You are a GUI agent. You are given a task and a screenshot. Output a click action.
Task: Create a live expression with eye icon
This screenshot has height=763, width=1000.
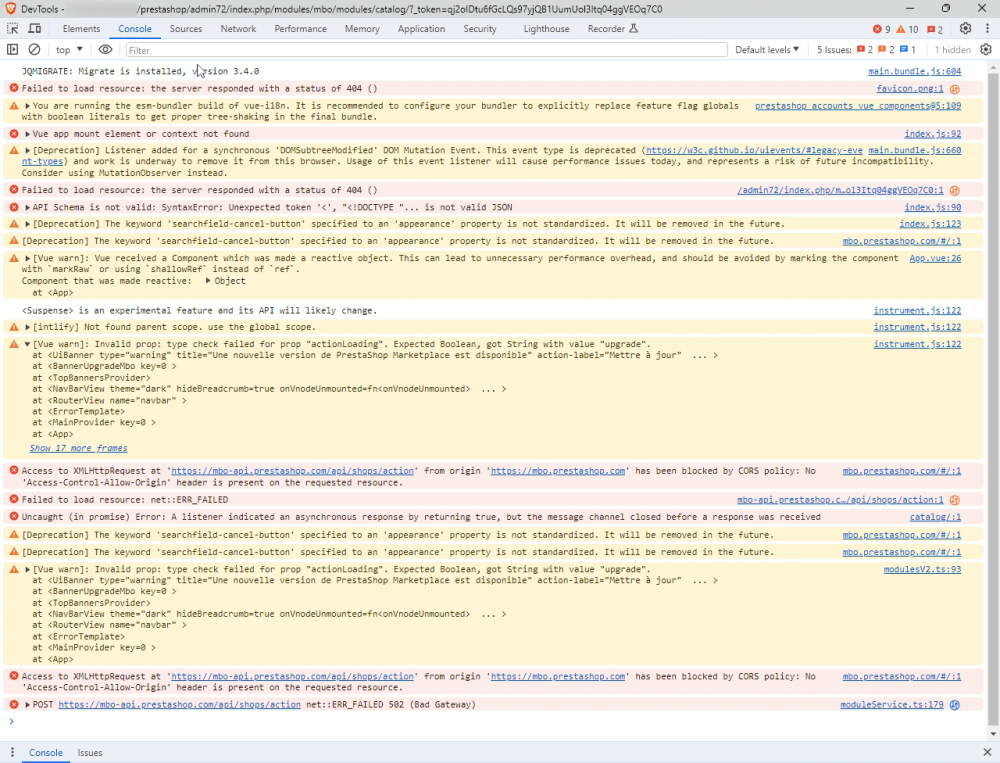click(x=105, y=49)
